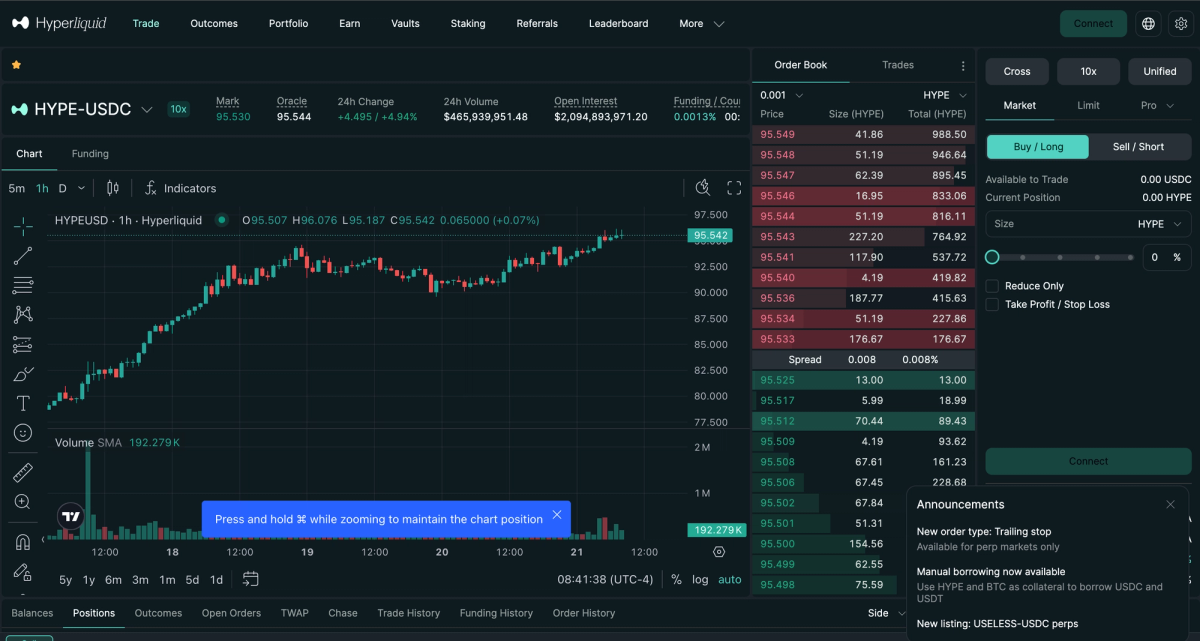Click the TradingView logo on chart
The height and width of the screenshot is (641, 1200).
70,517
